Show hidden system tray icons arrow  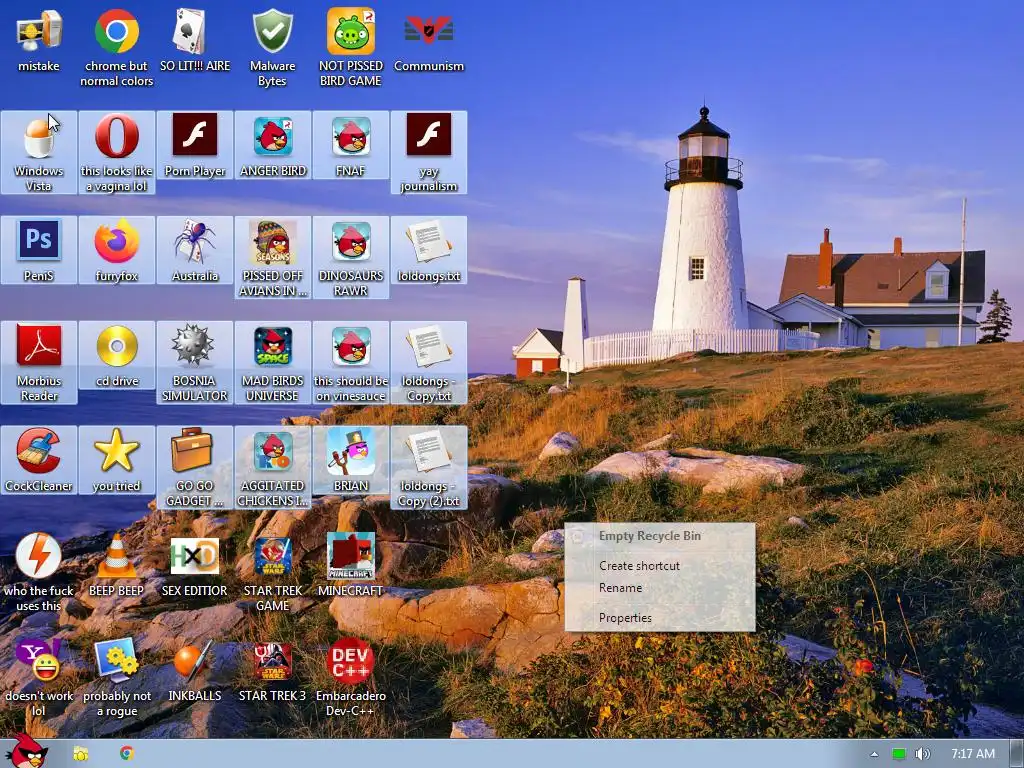pos(874,754)
